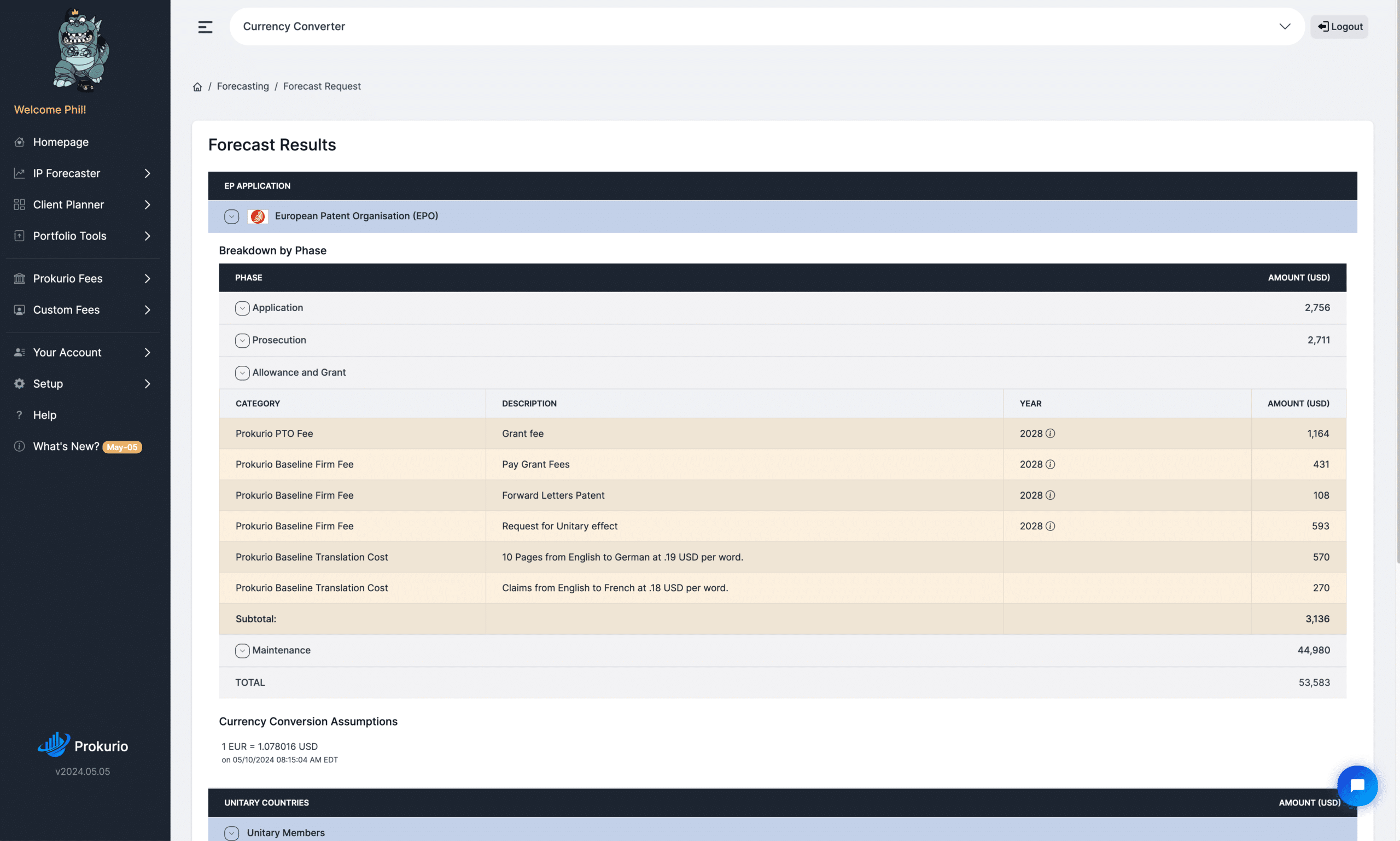
Task: Expand the Portfolio Tools menu
Action: tap(147, 236)
